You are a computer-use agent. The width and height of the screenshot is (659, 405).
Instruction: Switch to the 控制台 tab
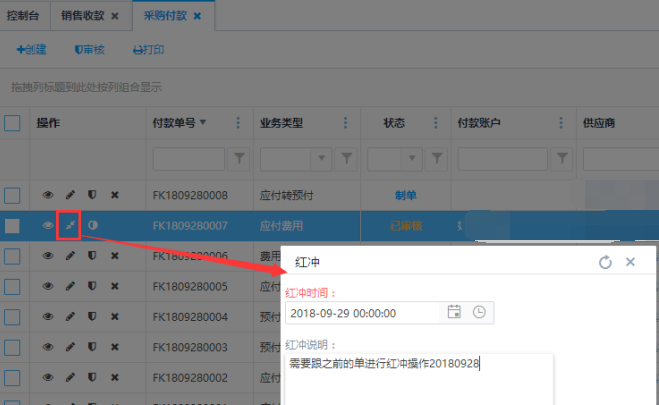click(x=22, y=16)
